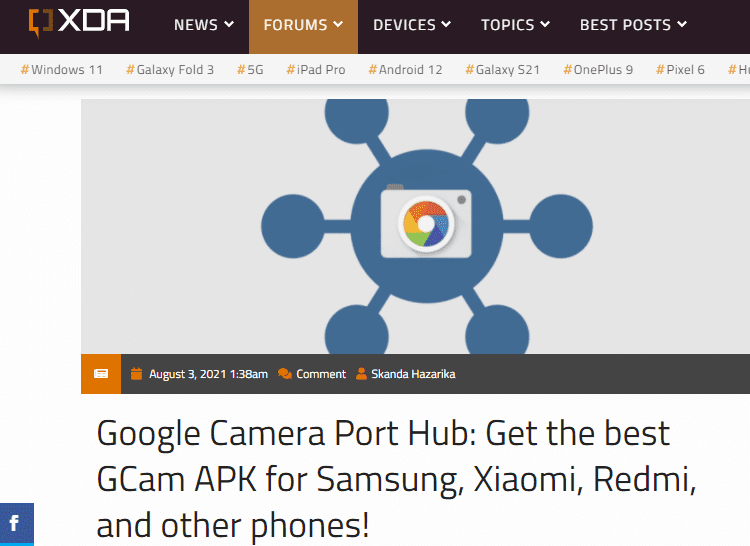Expand the DEVICES dropdown chevron
750x546 pixels.
coord(446,24)
